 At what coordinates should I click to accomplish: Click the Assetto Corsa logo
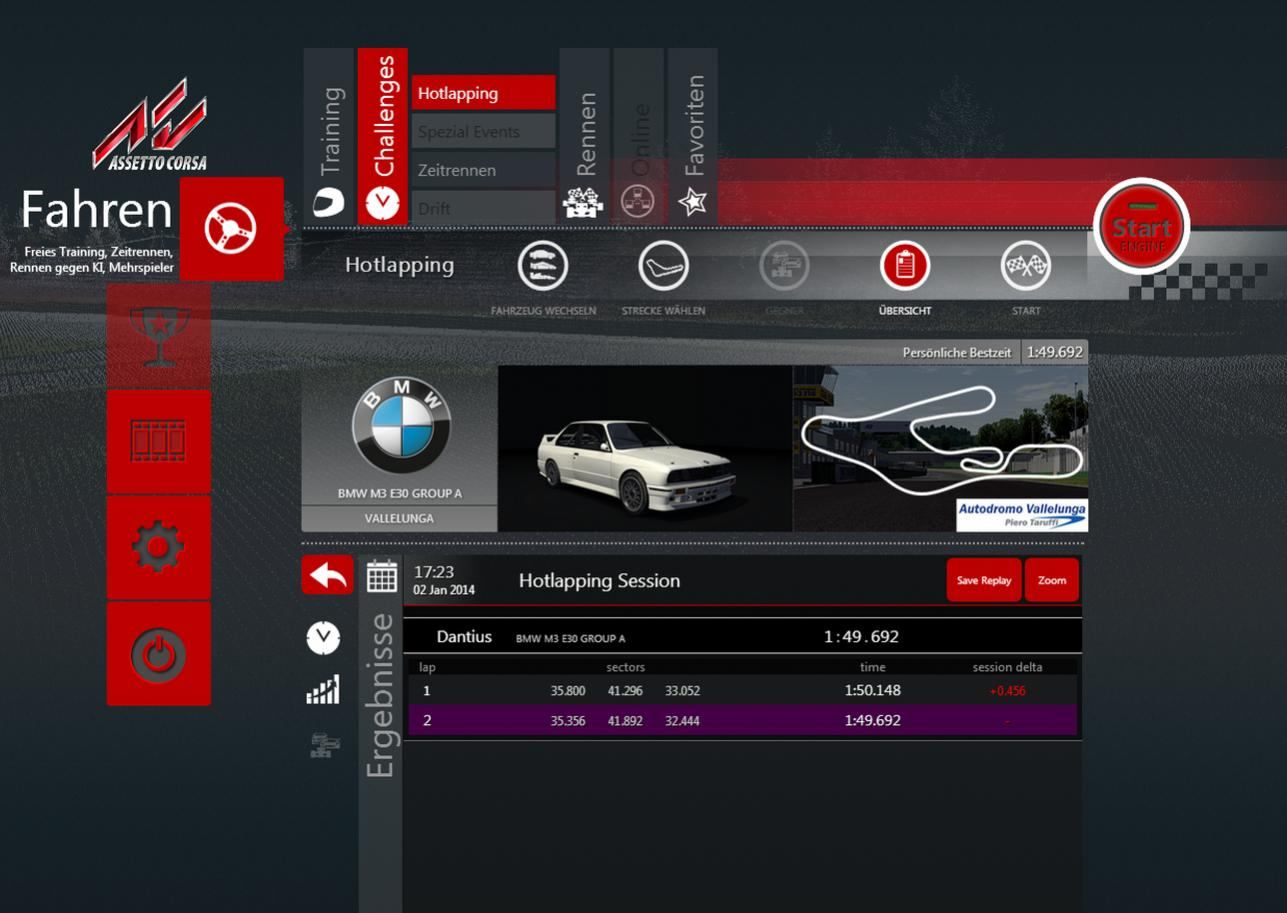(x=151, y=125)
